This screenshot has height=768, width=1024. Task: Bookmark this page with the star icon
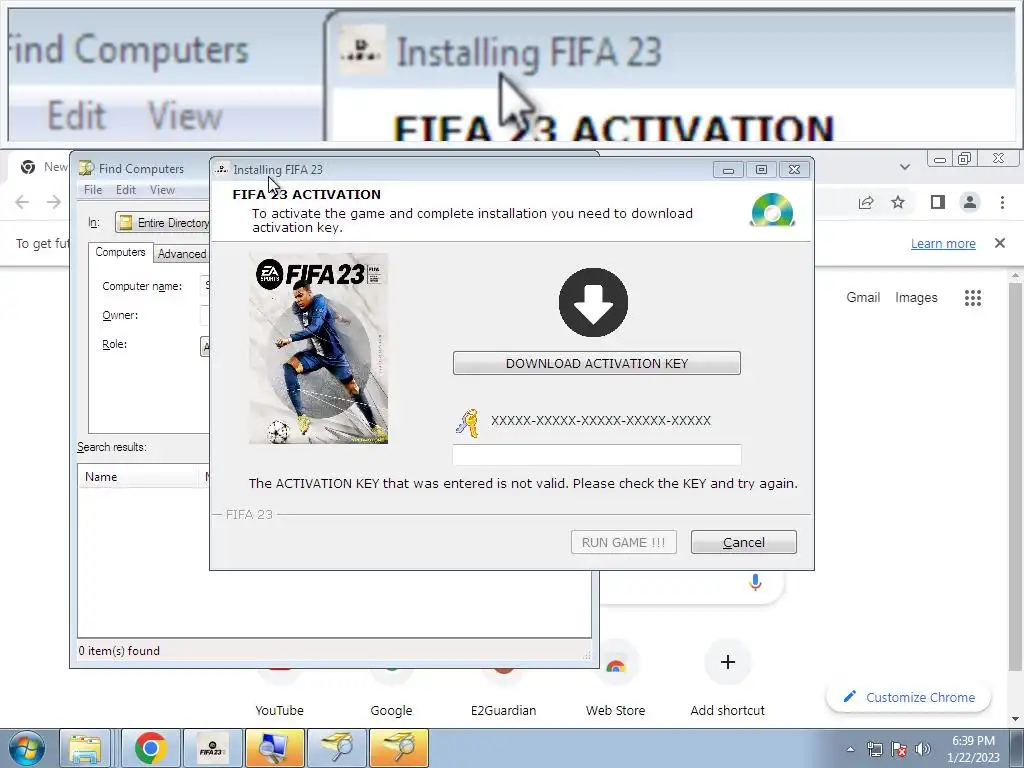coord(898,202)
